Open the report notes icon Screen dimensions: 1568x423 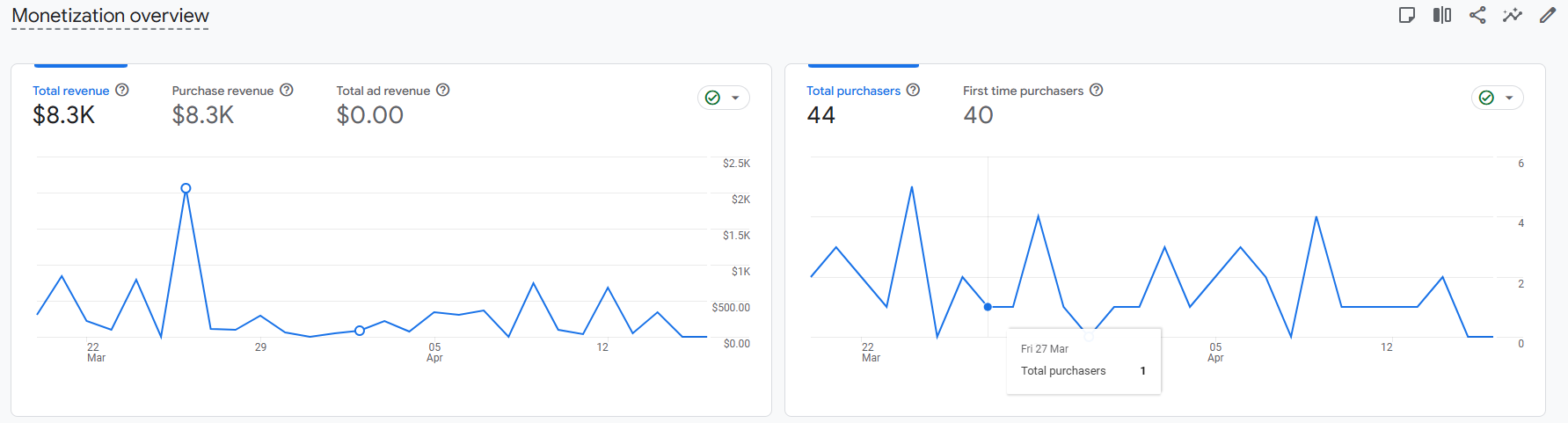coord(1407,15)
